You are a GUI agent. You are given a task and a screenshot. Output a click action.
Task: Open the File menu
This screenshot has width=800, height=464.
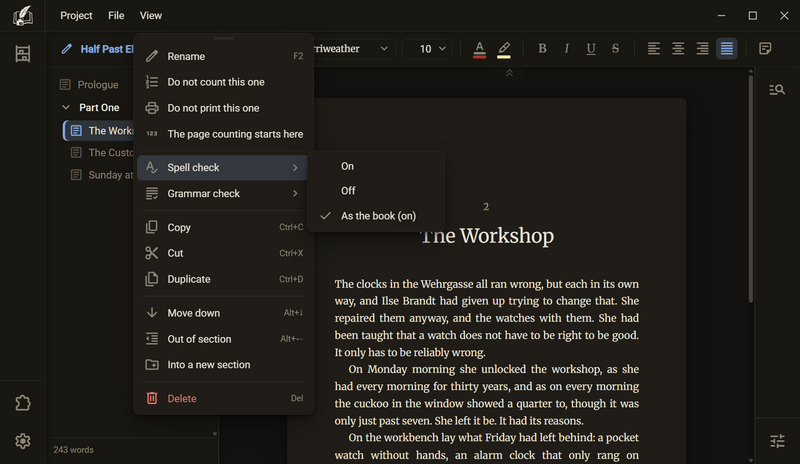coord(116,15)
